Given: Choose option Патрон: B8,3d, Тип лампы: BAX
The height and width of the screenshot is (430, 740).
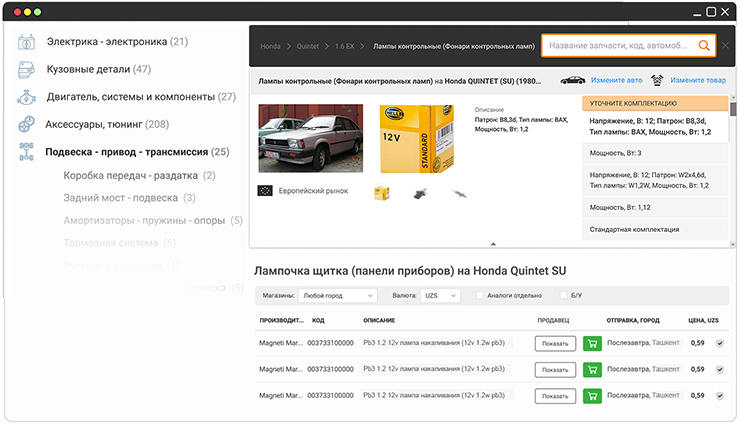Looking at the screenshot, I should pos(655,126).
